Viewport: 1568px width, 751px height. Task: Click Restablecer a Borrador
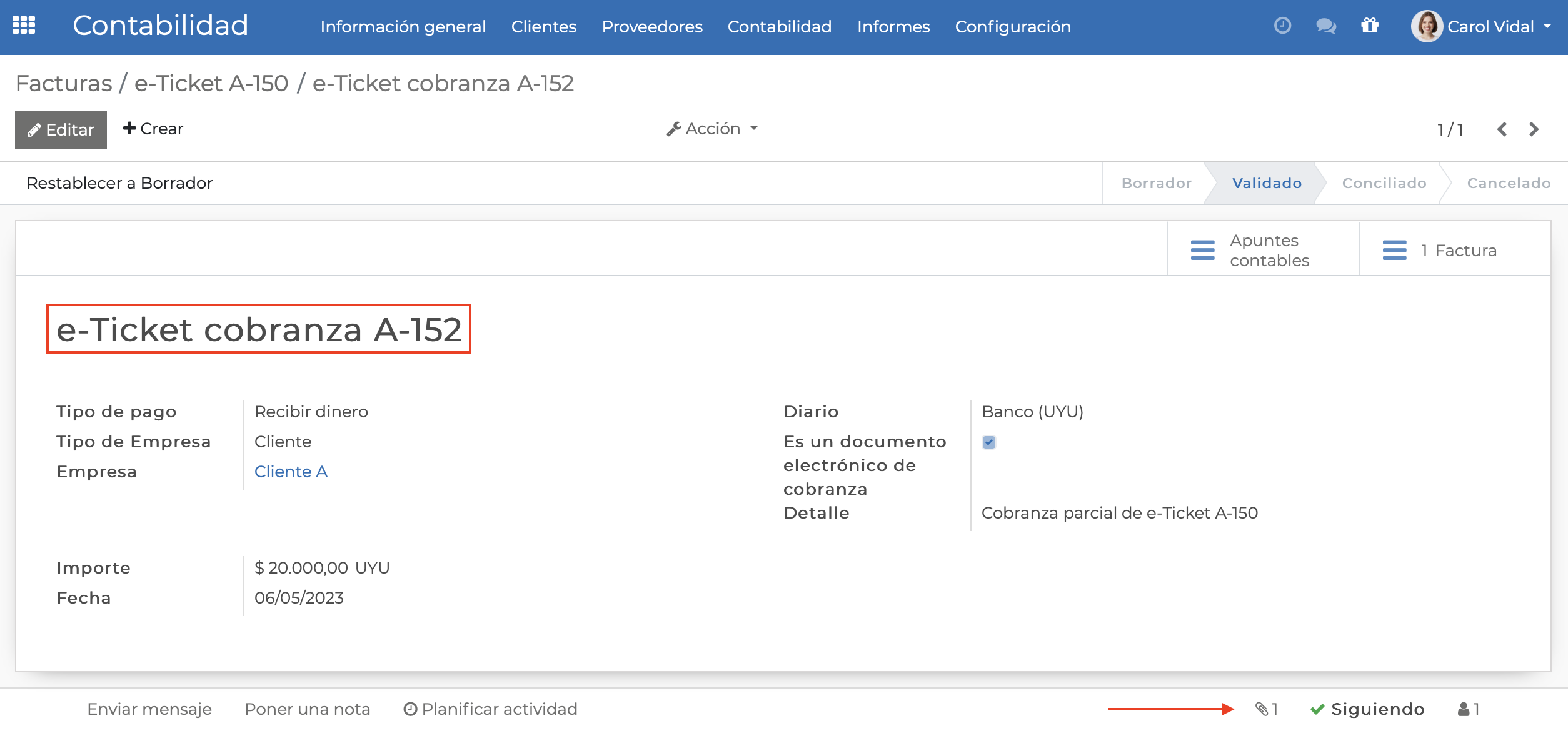click(119, 182)
